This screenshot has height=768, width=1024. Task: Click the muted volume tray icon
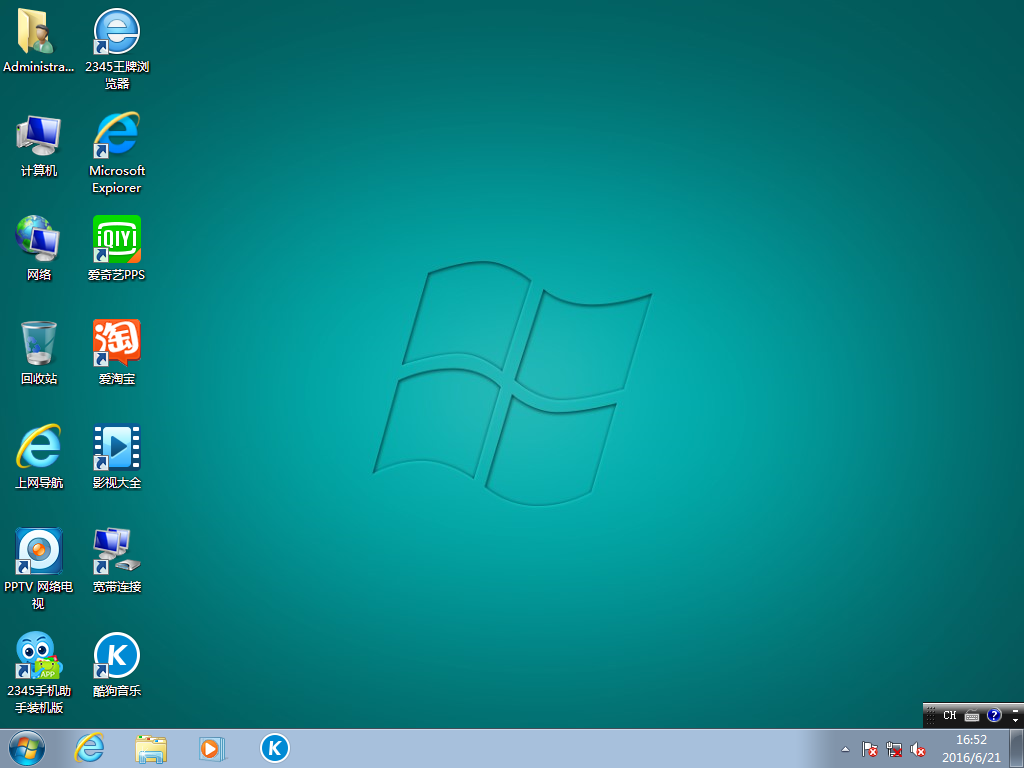(918, 749)
